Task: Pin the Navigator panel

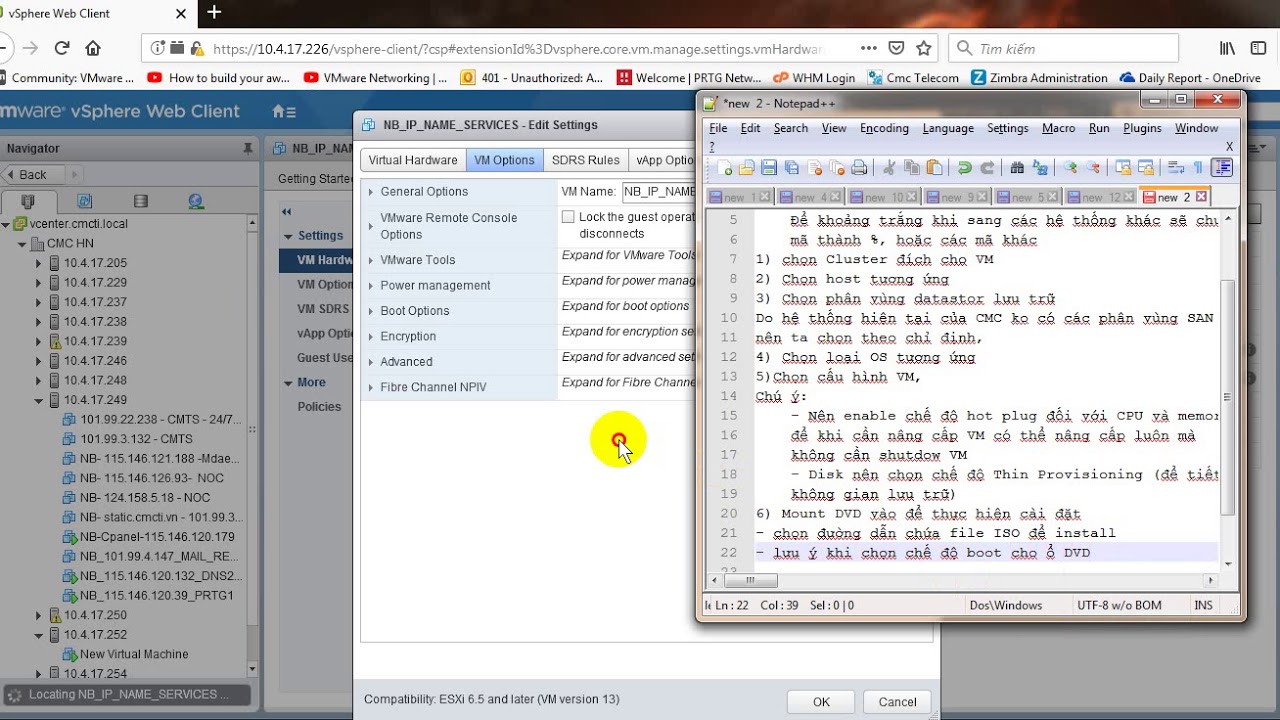Action: [248, 148]
